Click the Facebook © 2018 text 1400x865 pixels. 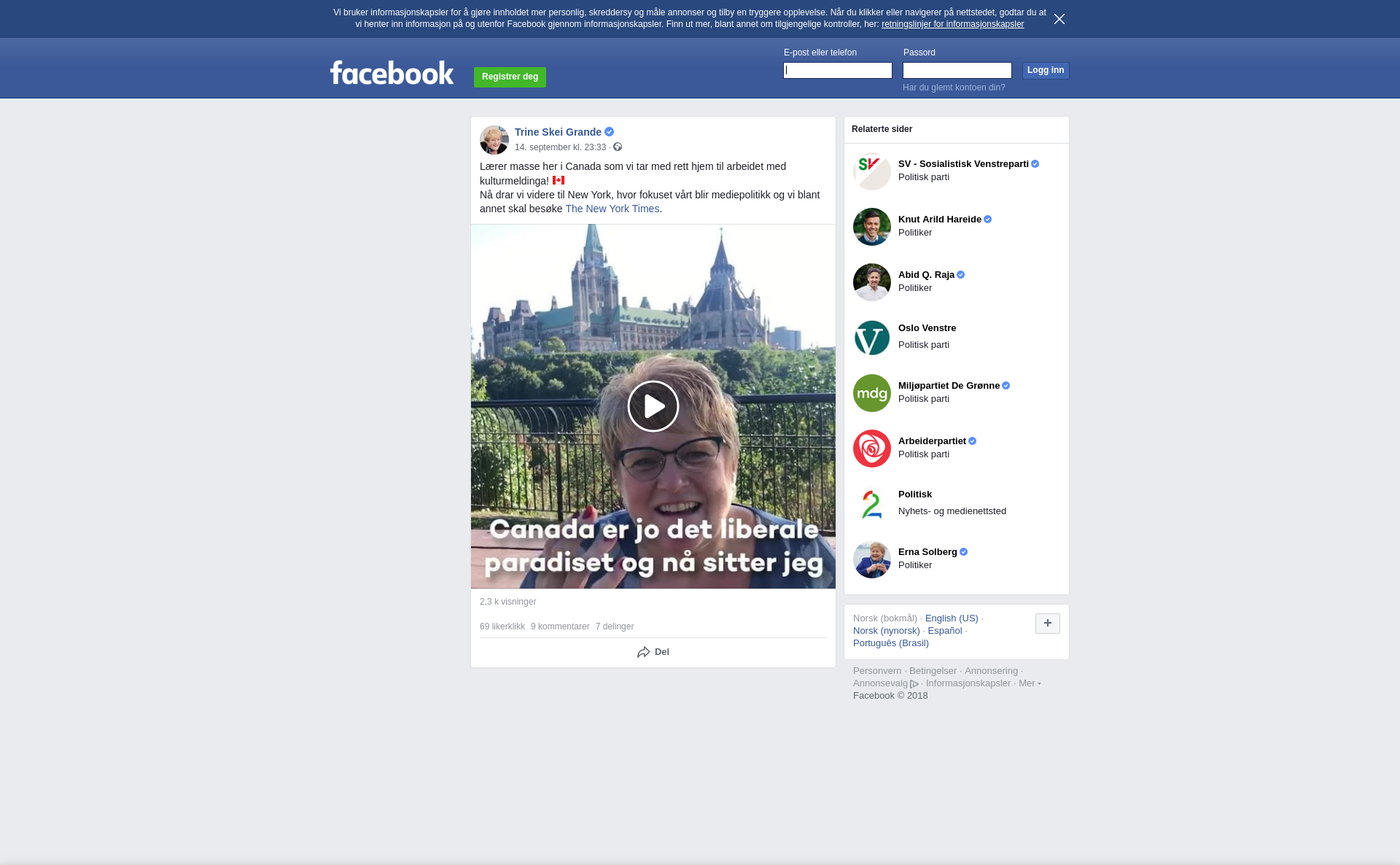(890, 696)
